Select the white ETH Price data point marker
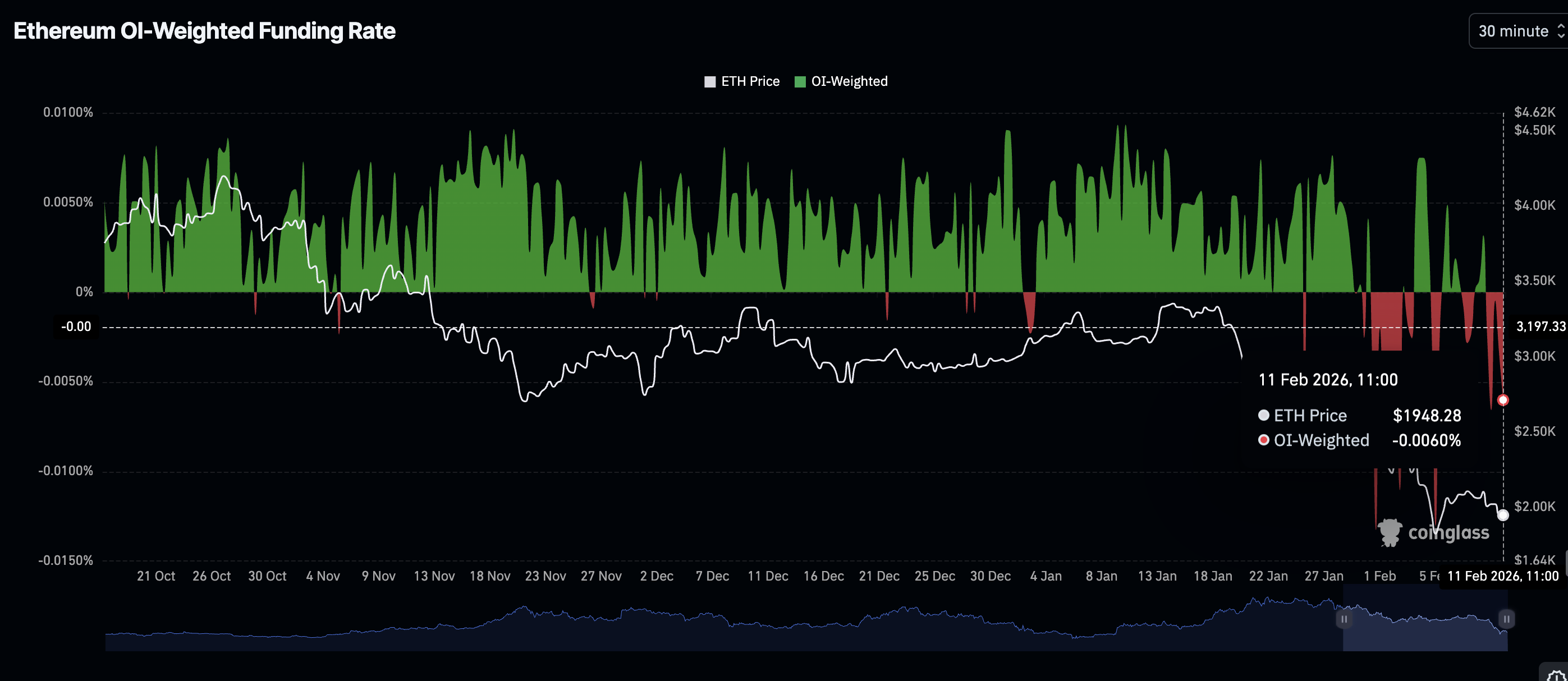1568x681 pixels. (x=1503, y=515)
